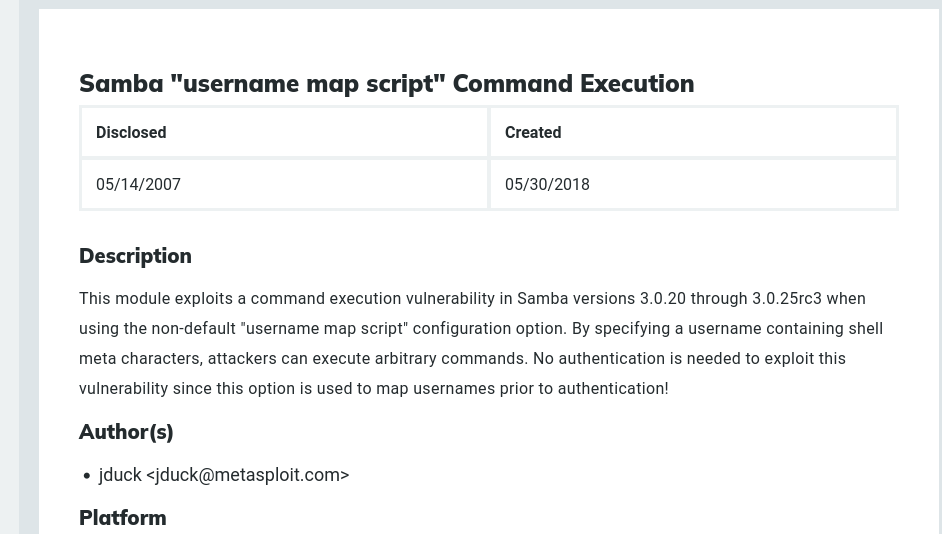
Task: Click version 3.0.25rc3 in the description
Action: [787, 299]
